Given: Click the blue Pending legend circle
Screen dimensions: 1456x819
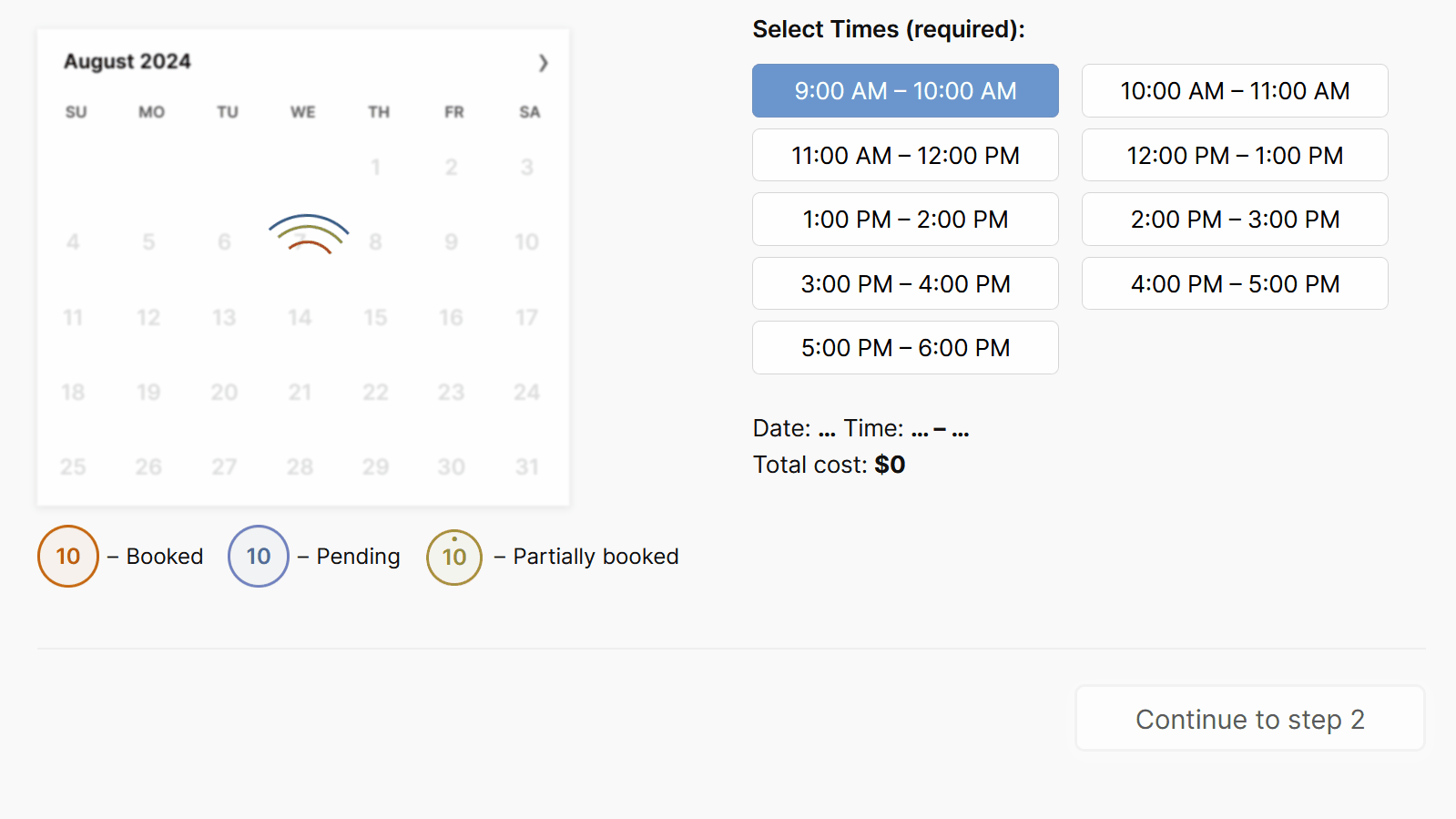Looking at the screenshot, I should click(259, 557).
